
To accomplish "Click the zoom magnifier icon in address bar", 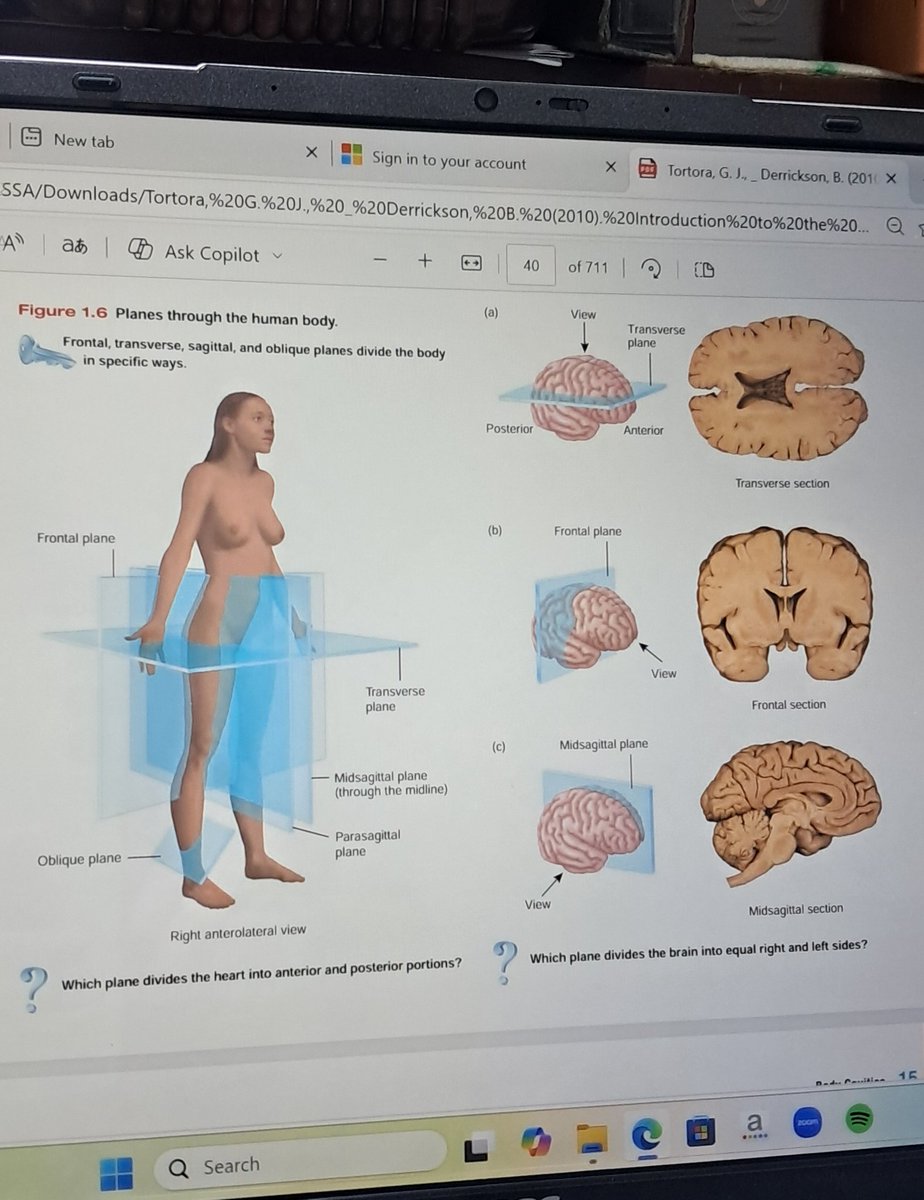I will [896, 227].
